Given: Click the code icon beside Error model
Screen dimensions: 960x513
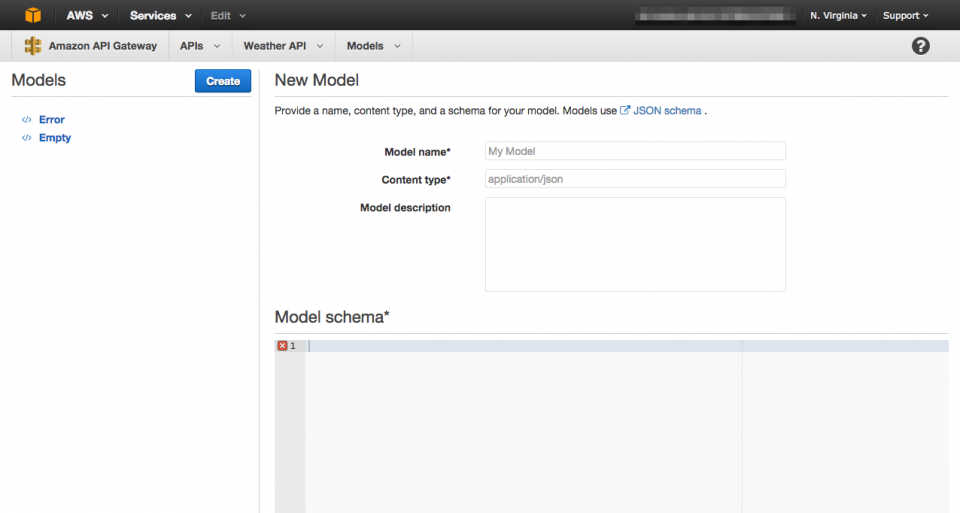Looking at the screenshot, I should pos(26,120).
